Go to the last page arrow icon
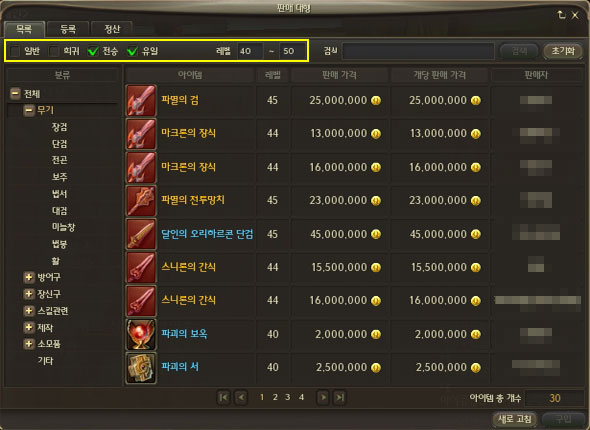This screenshot has height=430, width=590. (x=339, y=397)
